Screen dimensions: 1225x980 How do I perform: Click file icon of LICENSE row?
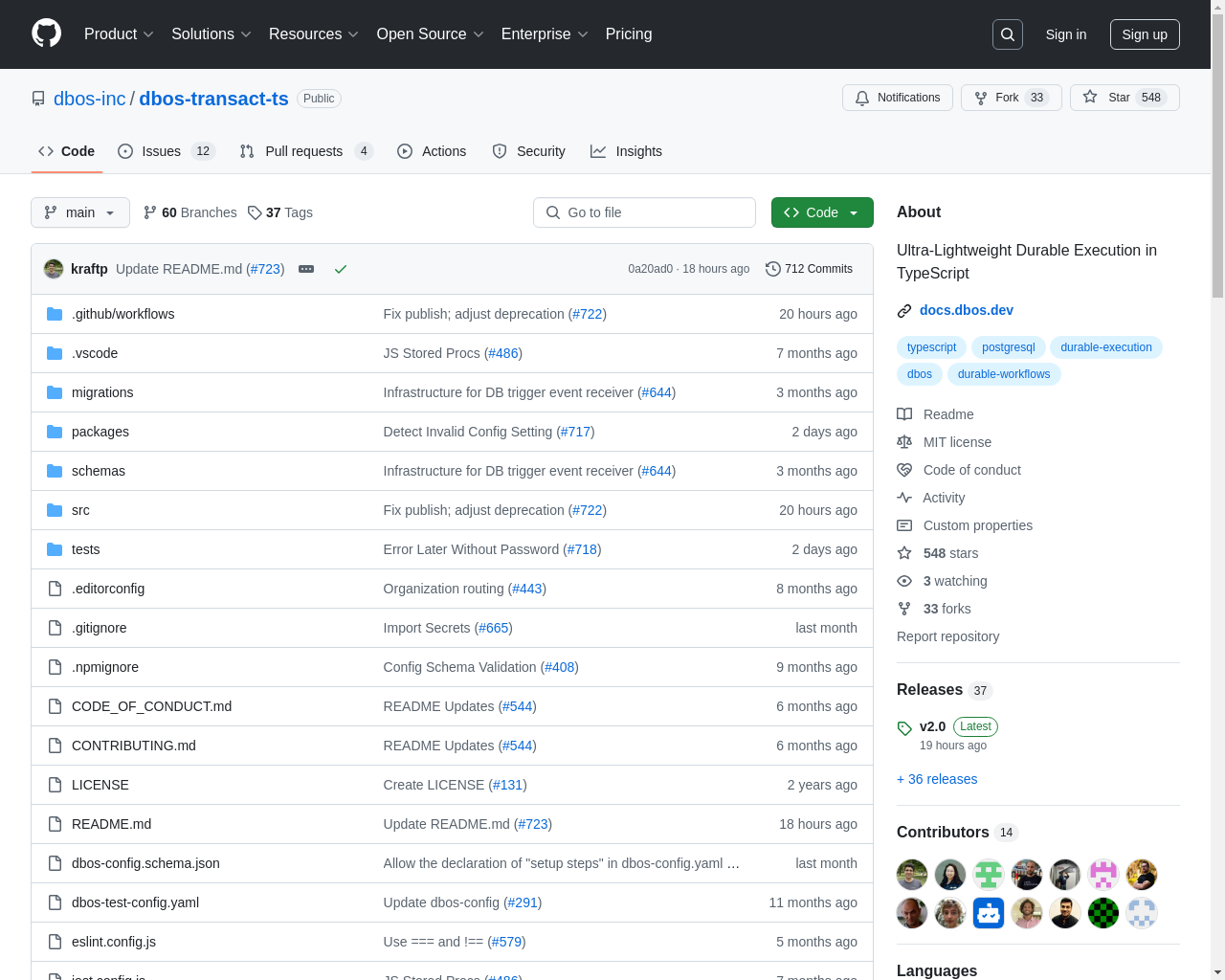(x=55, y=785)
